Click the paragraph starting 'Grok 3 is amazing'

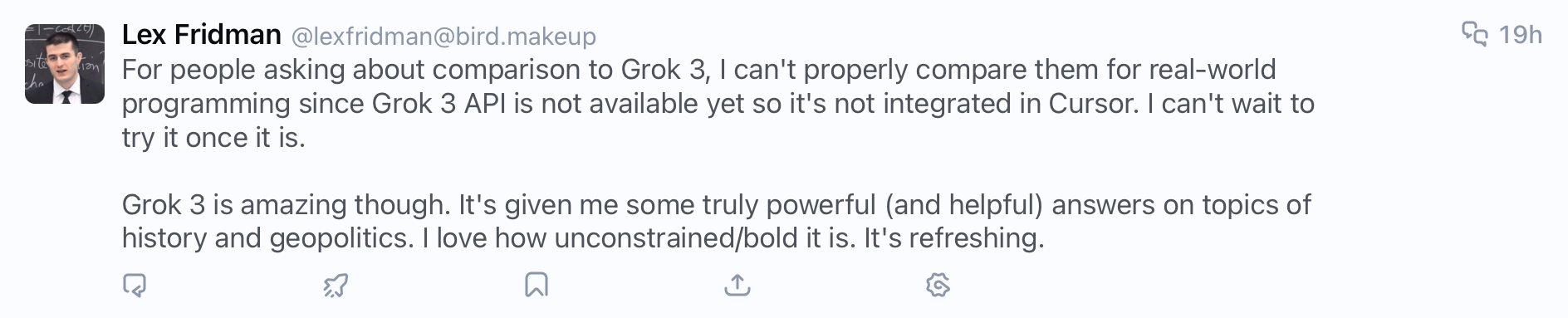(717, 221)
